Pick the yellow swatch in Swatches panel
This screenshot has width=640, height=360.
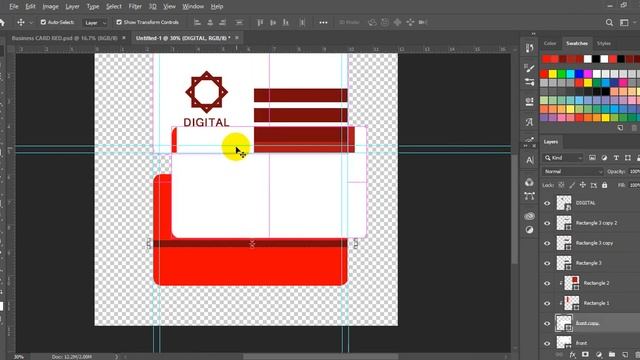click(553, 74)
